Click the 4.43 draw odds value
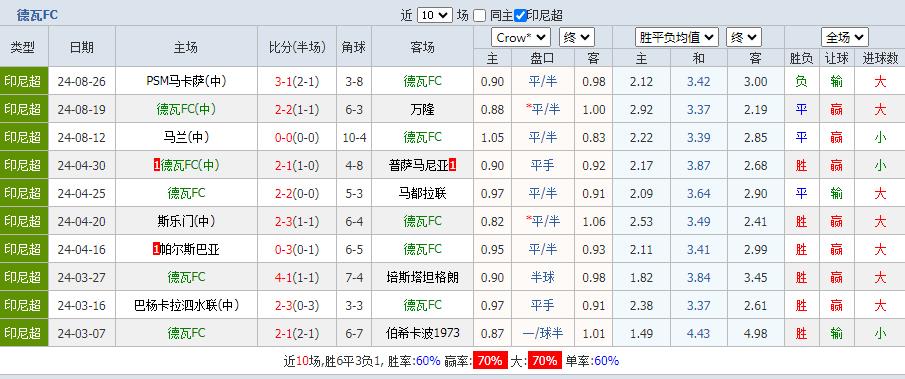905x379 pixels. pos(698,333)
